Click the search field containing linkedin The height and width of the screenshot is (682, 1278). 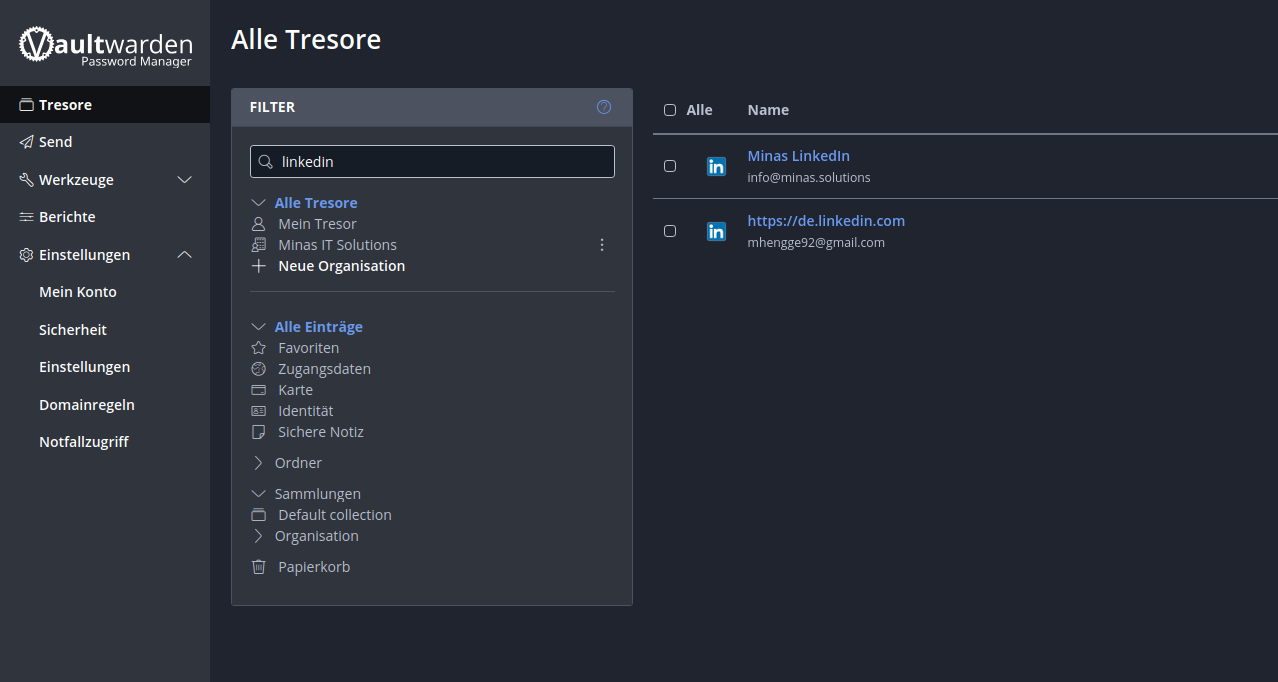(x=432, y=162)
